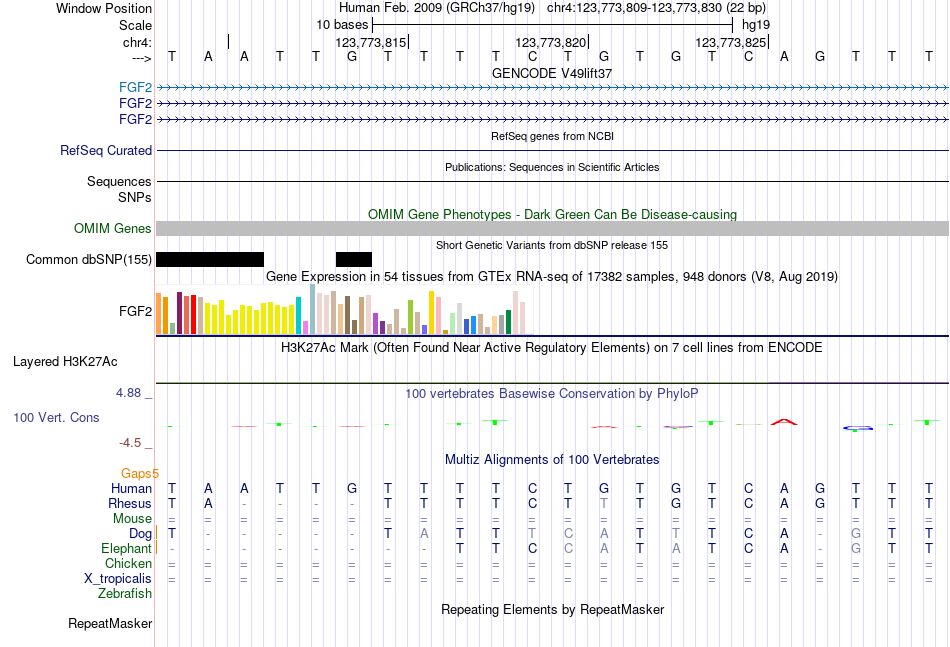Open the GTEx 'Gene Expression in 54 tissues' title
This screenshot has width=950, height=647.
[x=552, y=277]
